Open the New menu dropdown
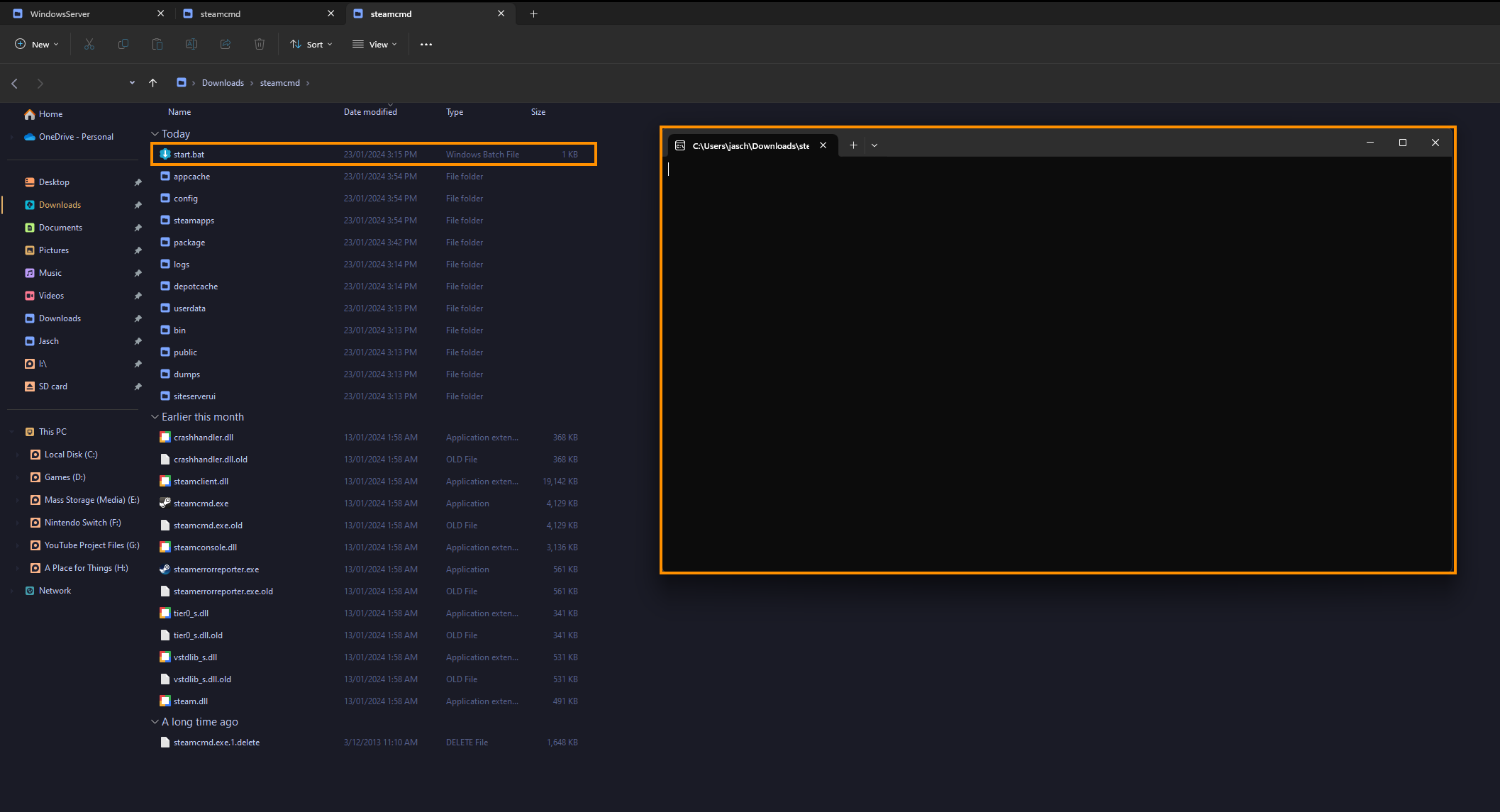 coord(37,44)
